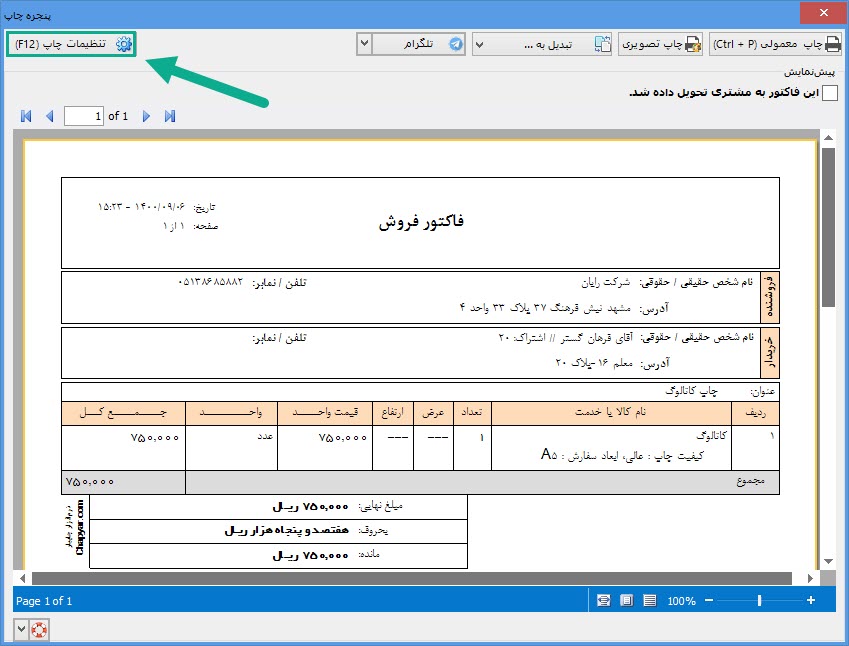Select first page layout view icon in status bar
The height and width of the screenshot is (646, 849).
tap(603, 601)
